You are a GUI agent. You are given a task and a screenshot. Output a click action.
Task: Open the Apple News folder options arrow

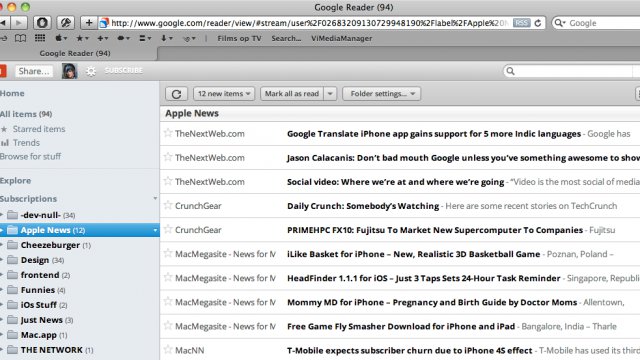pos(155,230)
